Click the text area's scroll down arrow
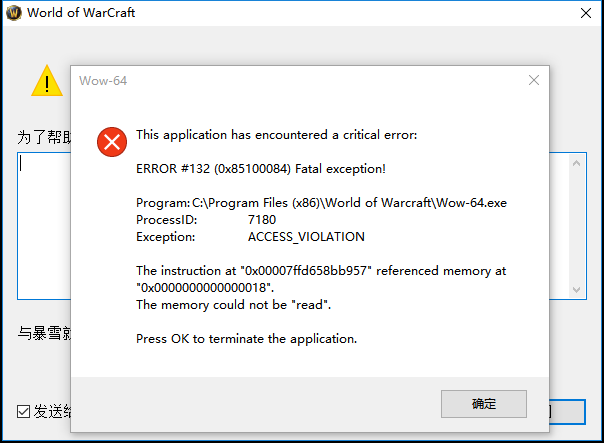The height and width of the screenshot is (443, 604). click(x=577, y=289)
